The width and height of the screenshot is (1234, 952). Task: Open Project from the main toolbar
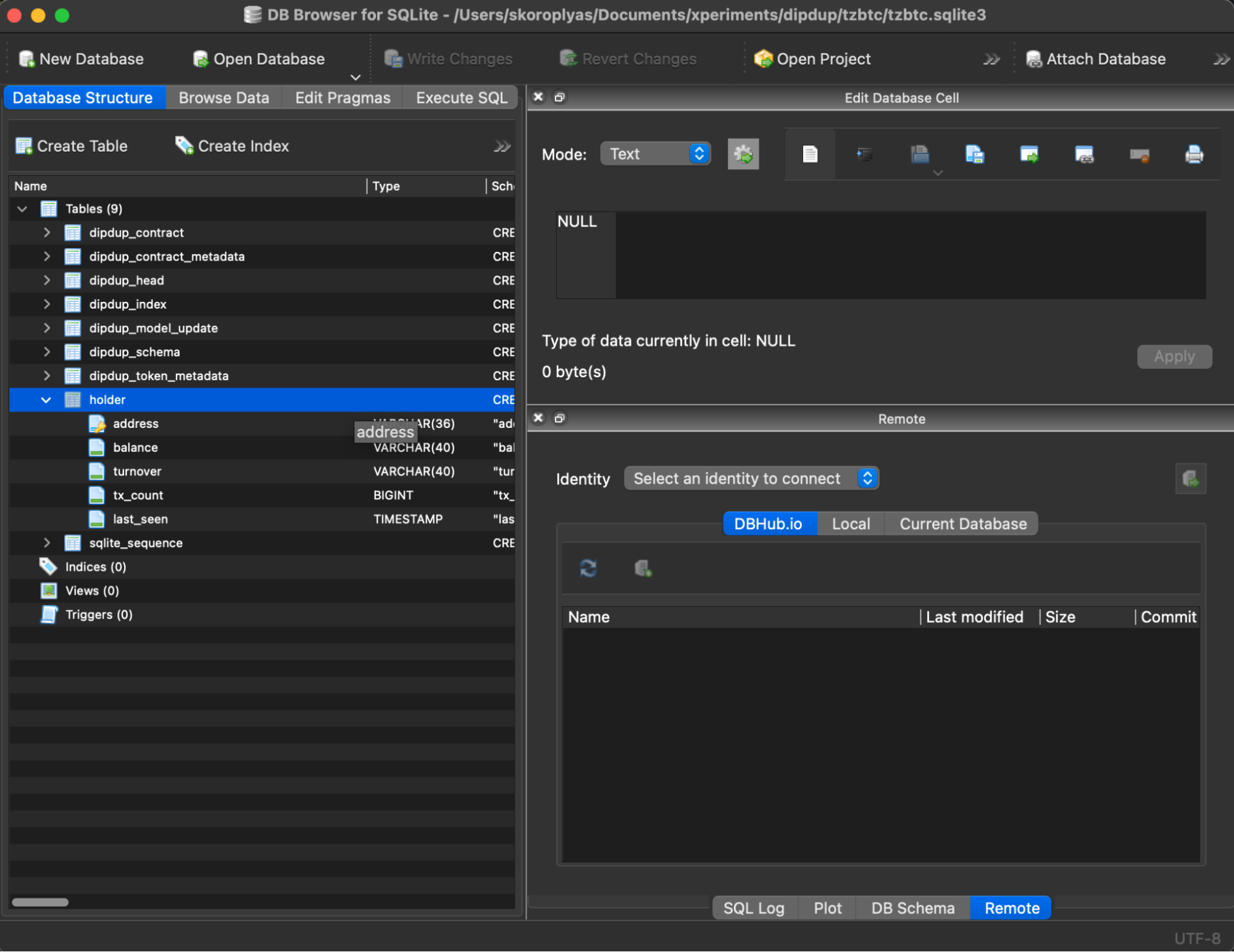point(812,59)
